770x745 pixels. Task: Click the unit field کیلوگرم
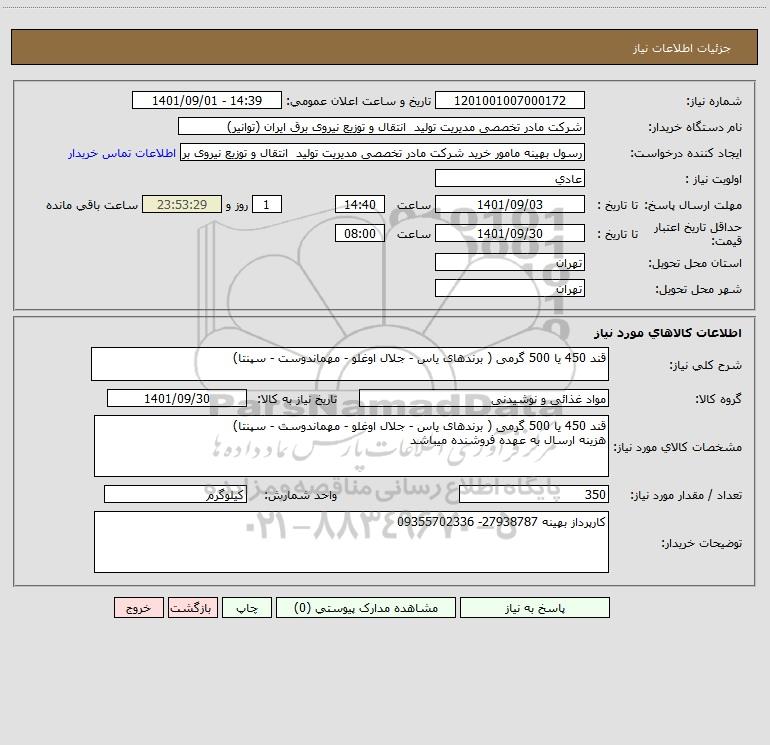(x=175, y=494)
